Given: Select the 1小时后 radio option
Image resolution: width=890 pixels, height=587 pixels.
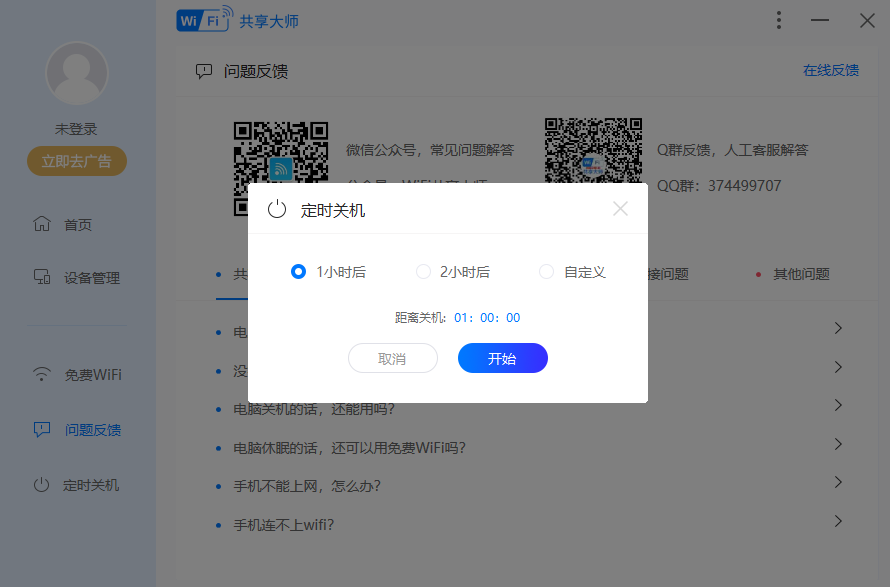Looking at the screenshot, I should click(298, 272).
